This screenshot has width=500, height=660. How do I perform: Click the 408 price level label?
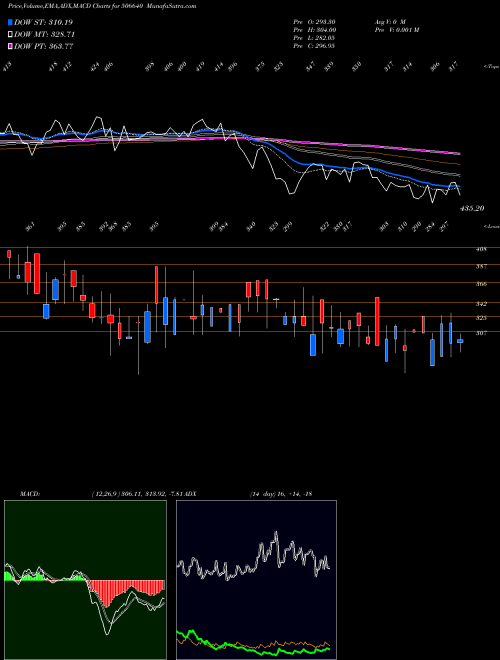(481, 249)
